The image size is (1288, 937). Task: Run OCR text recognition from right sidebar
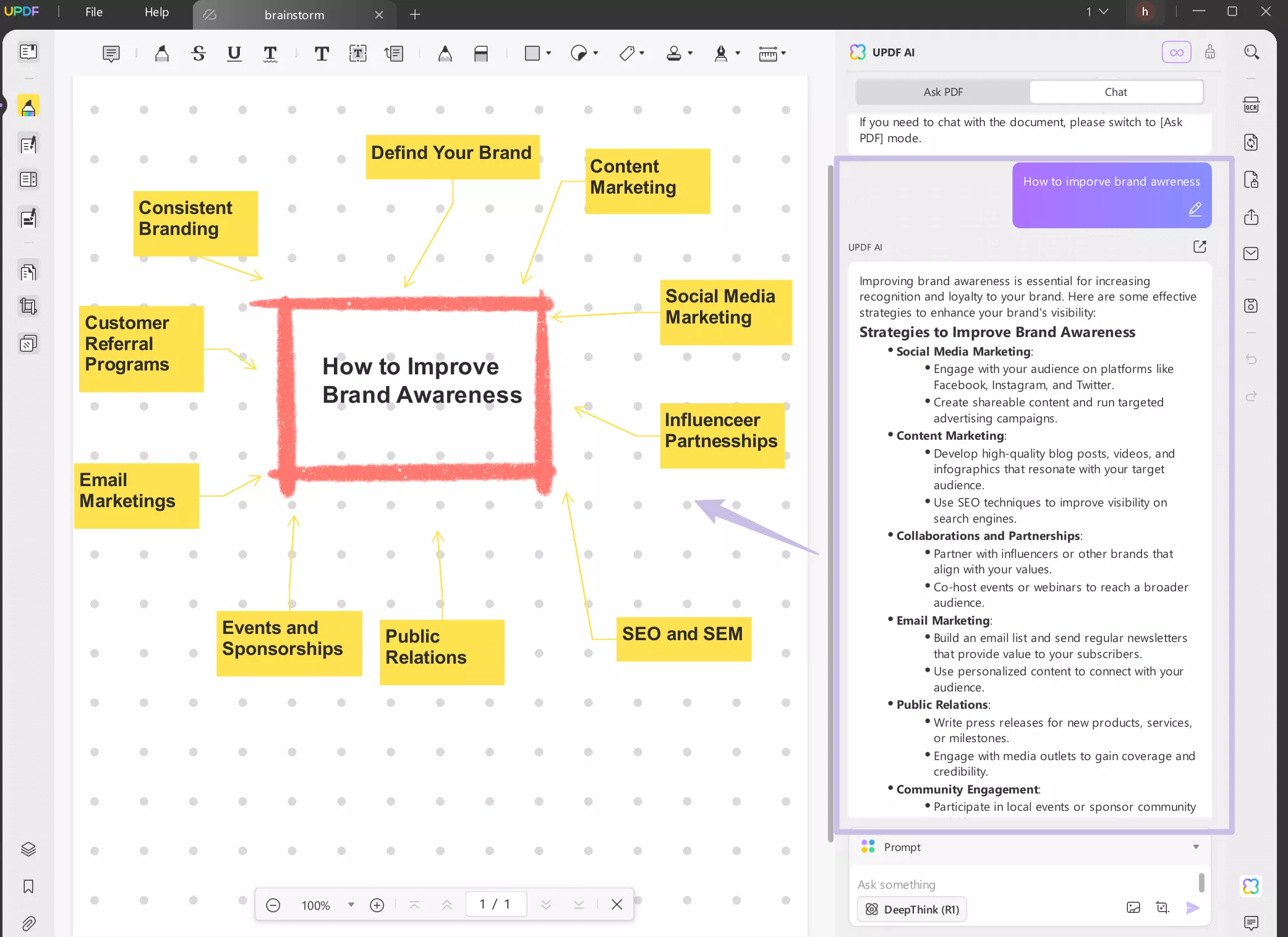pyautogui.click(x=1252, y=105)
